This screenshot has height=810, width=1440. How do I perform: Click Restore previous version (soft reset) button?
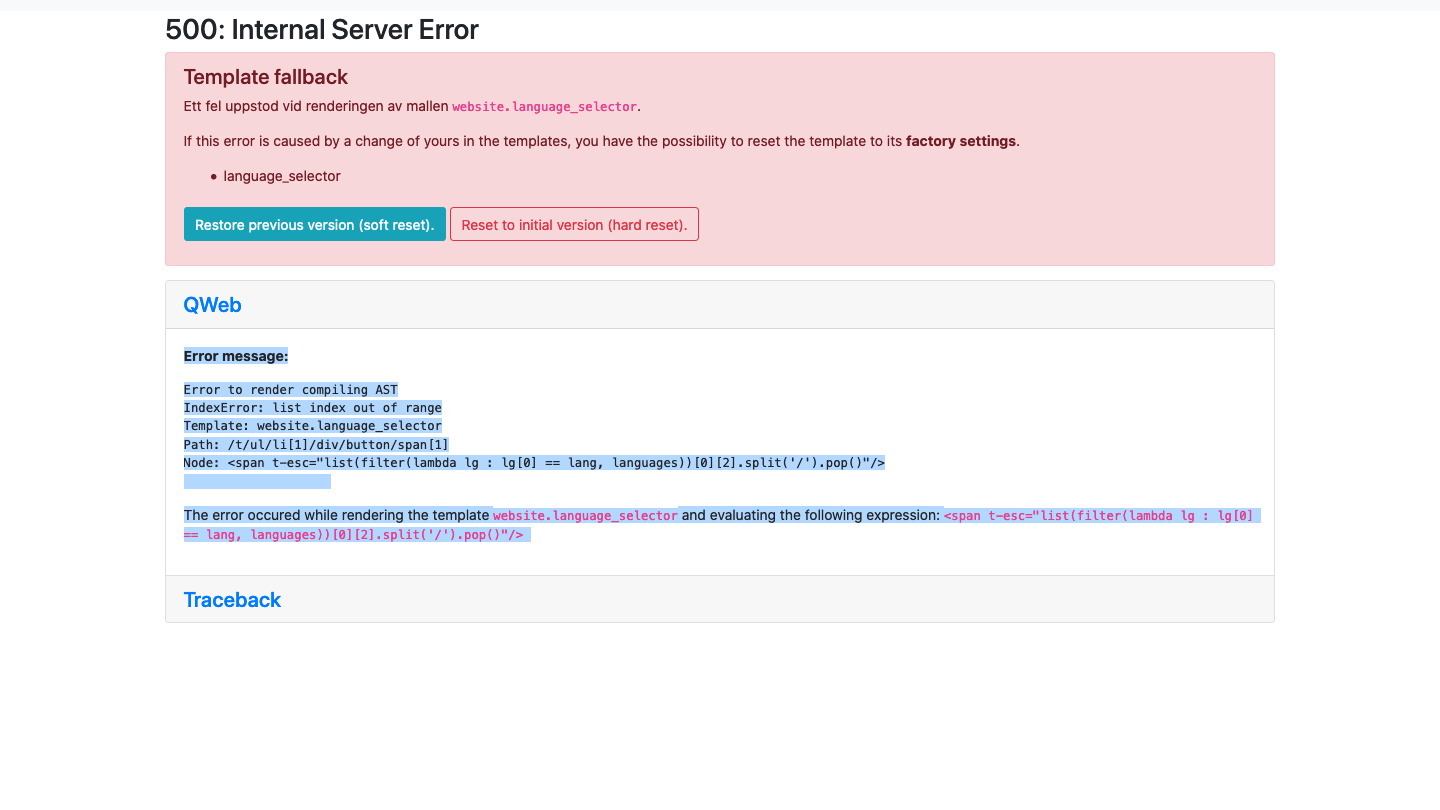(314, 225)
